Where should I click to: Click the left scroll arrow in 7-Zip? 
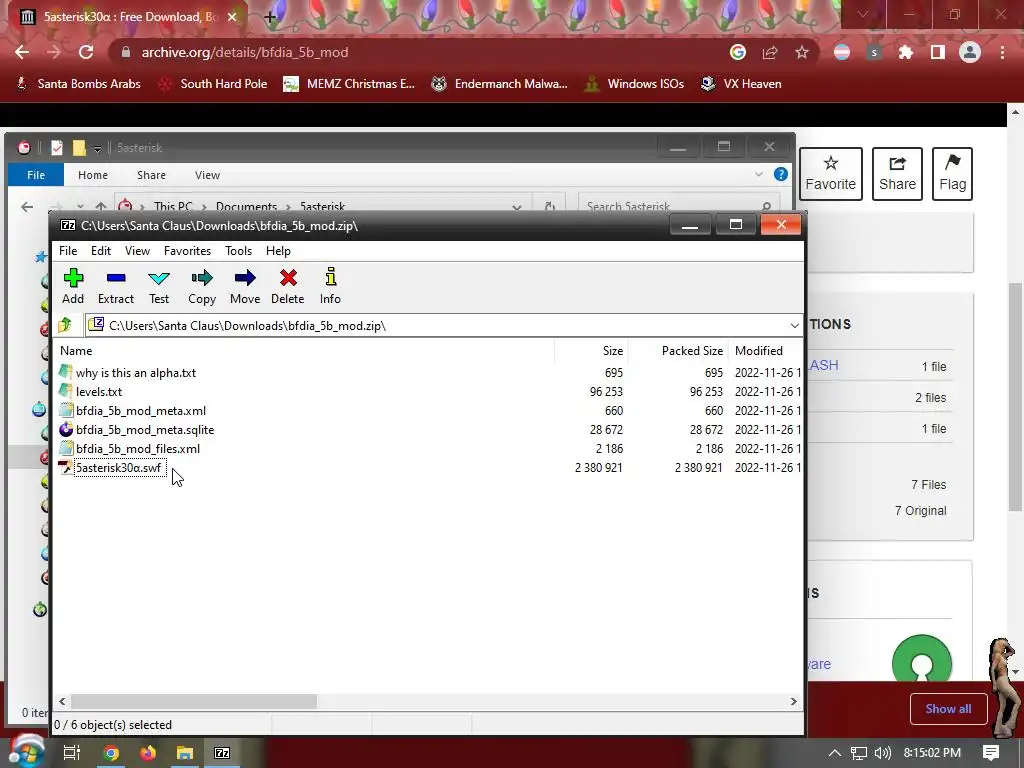tap(62, 701)
